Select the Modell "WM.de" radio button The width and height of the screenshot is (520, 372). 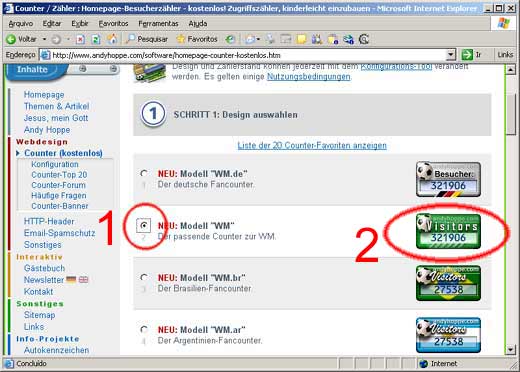click(144, 173)
